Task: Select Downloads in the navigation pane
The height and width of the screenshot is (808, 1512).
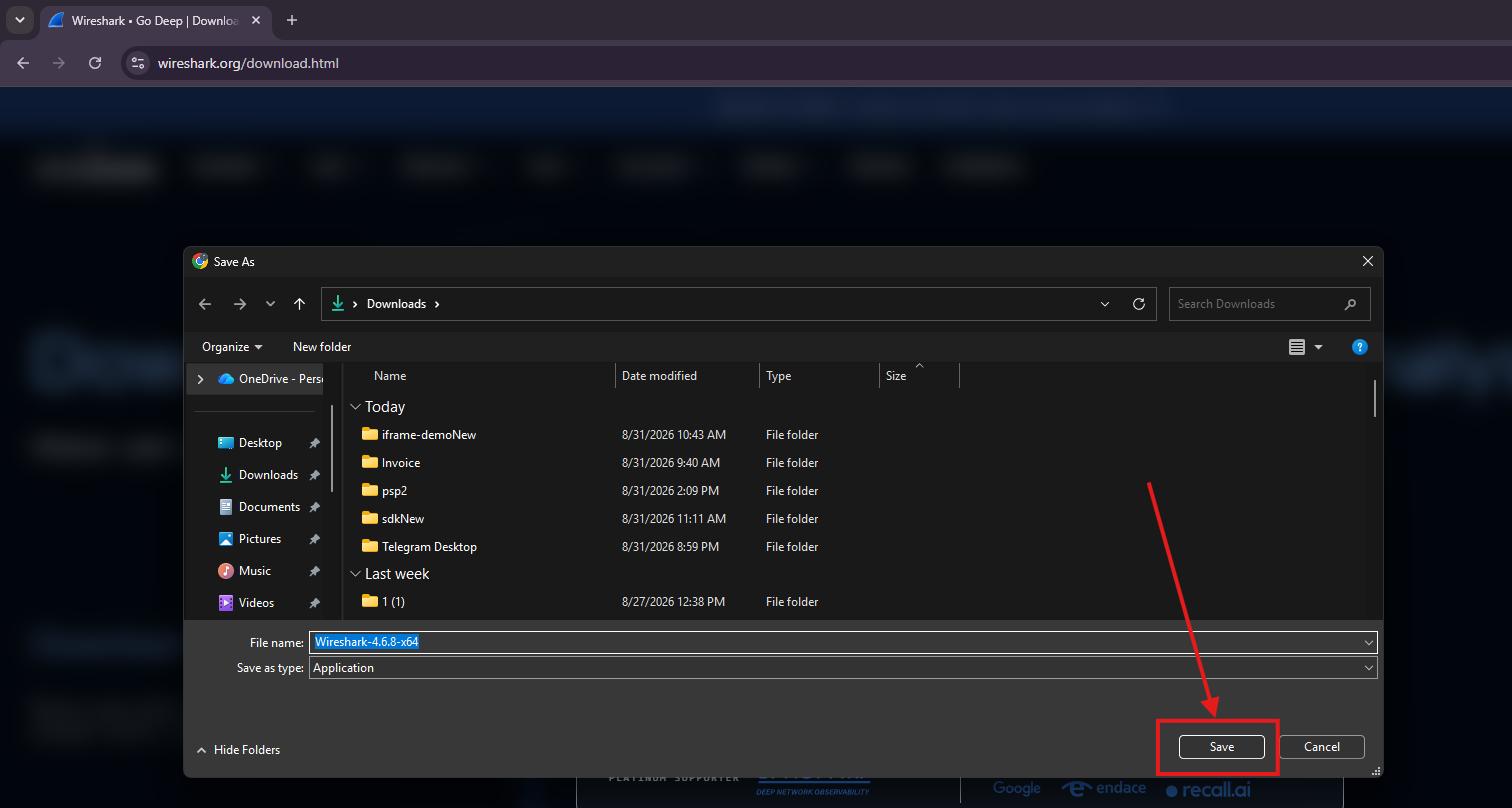Action: coord(268,475)
